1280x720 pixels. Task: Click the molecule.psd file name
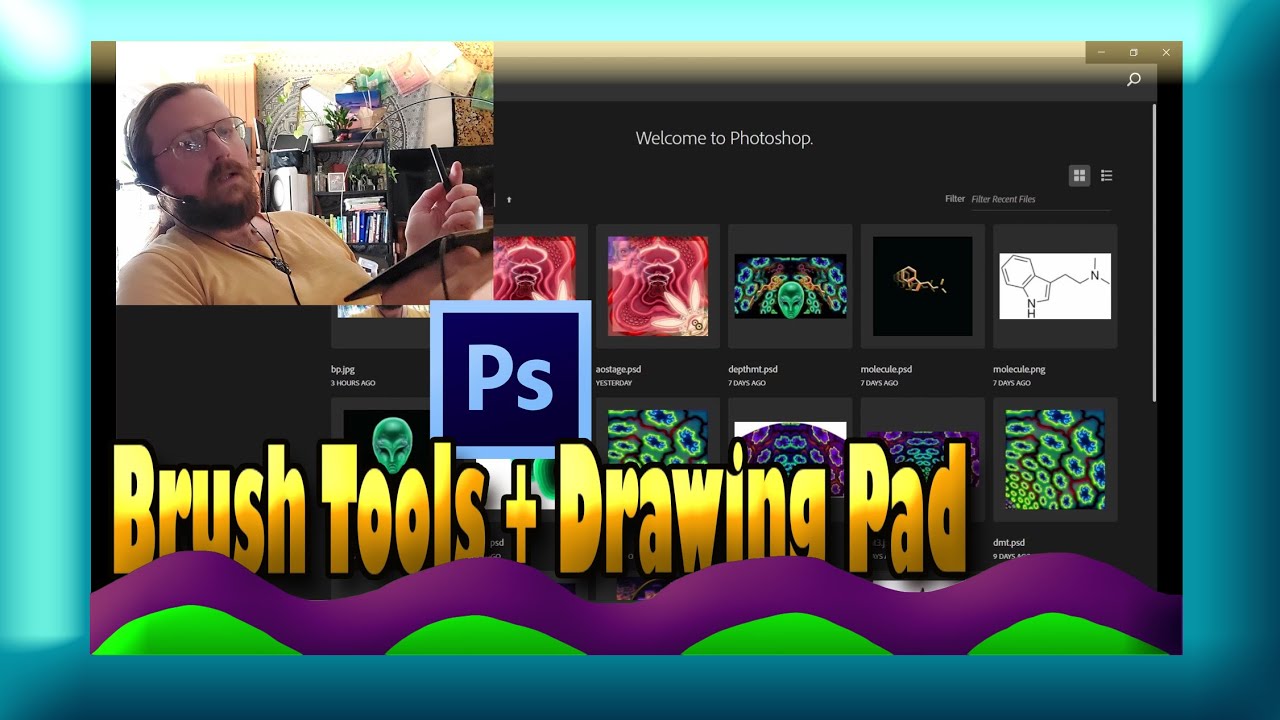tap(887, 369)
